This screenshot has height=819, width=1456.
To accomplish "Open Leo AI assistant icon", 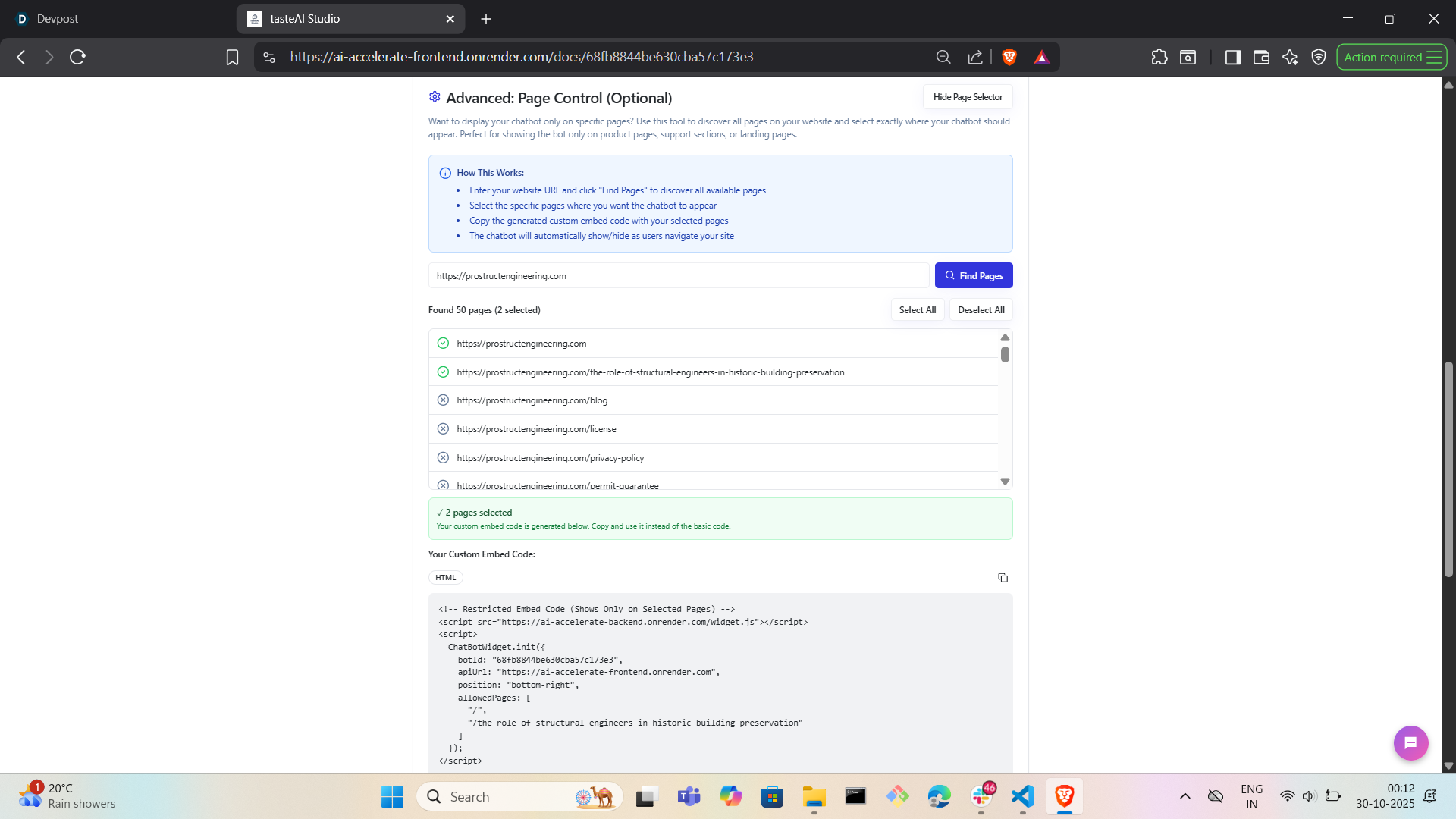I will pyautogui.click(x=1290, y=57).
